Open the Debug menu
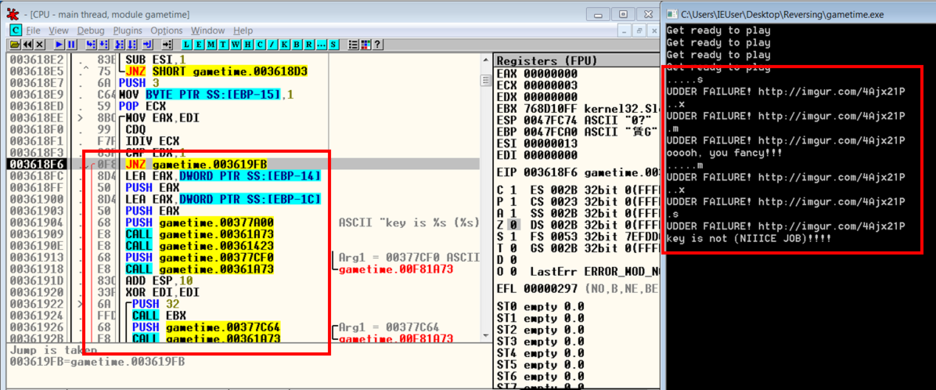 [91, 30]
